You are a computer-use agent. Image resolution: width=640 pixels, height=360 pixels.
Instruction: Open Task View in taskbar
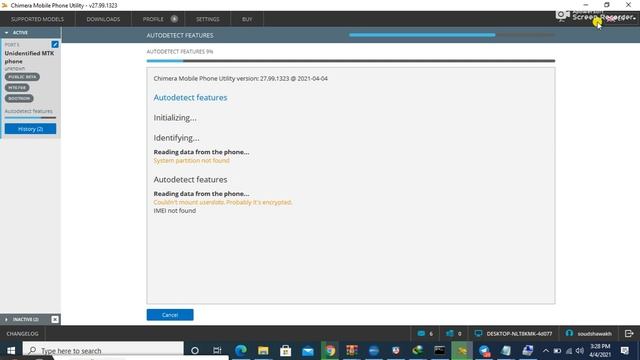[x=217, y=351]
